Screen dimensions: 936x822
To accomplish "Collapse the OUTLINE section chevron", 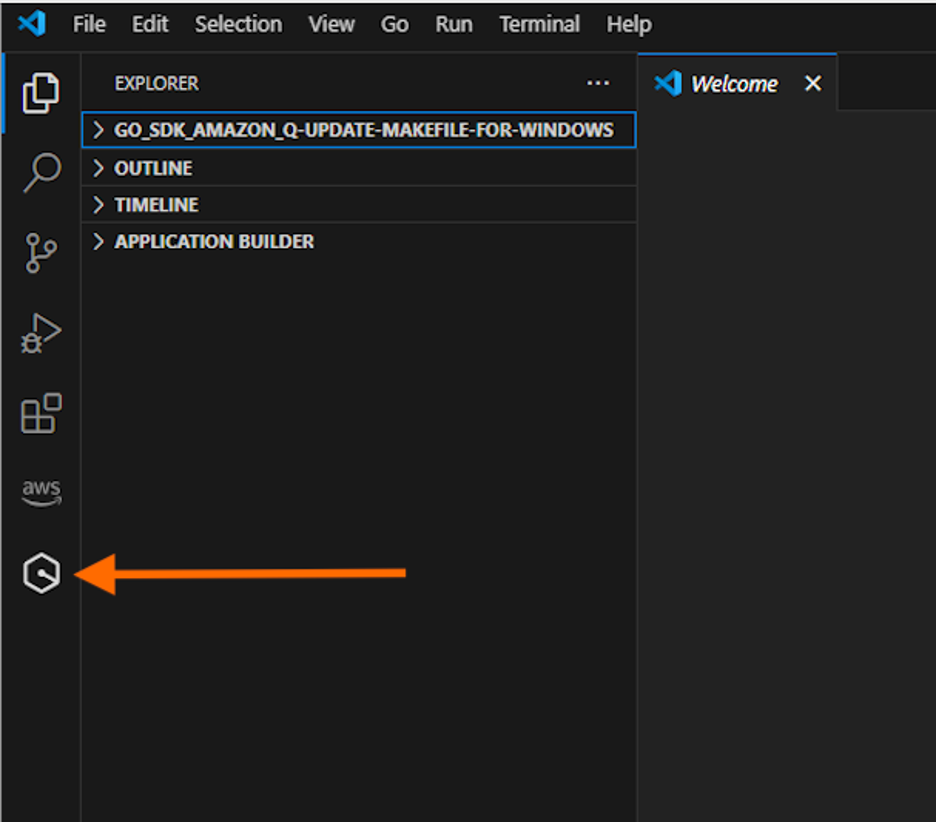I will tap(98, 168).
